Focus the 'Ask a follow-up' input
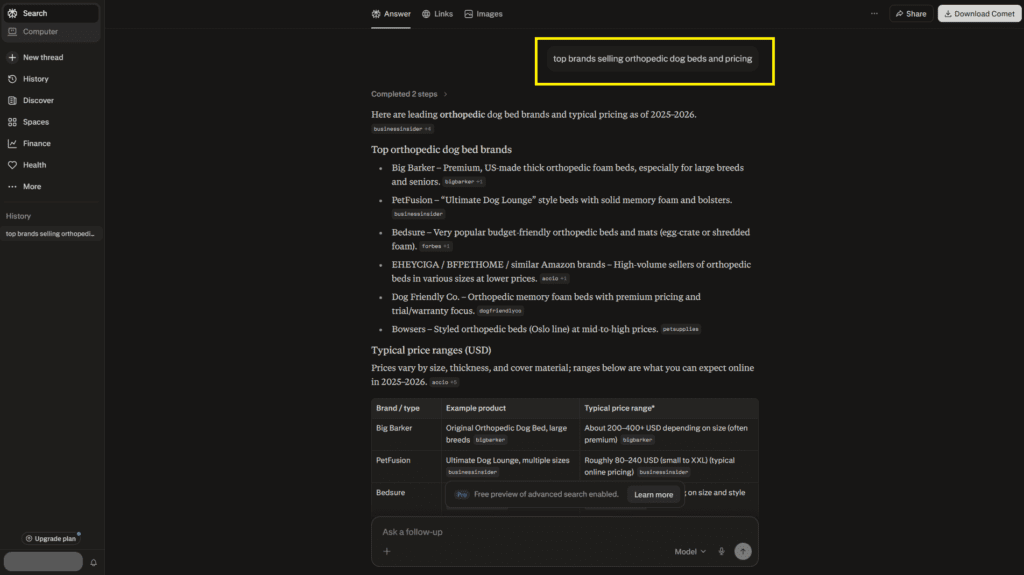Screen dimensions: 1024x575 564,532
